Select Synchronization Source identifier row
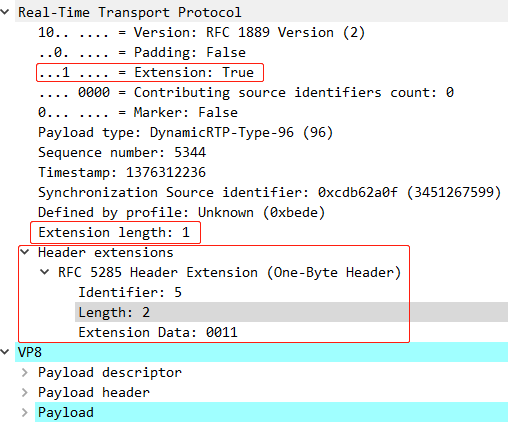Image resolution: width=508 pixels, height=428 pixels. (269, 192)
